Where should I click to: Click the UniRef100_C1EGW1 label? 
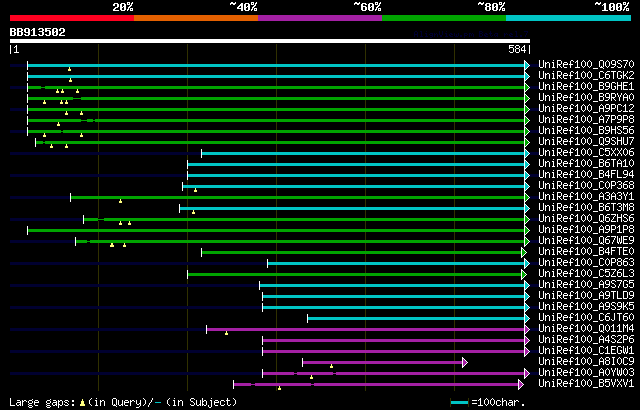[586, 351]
